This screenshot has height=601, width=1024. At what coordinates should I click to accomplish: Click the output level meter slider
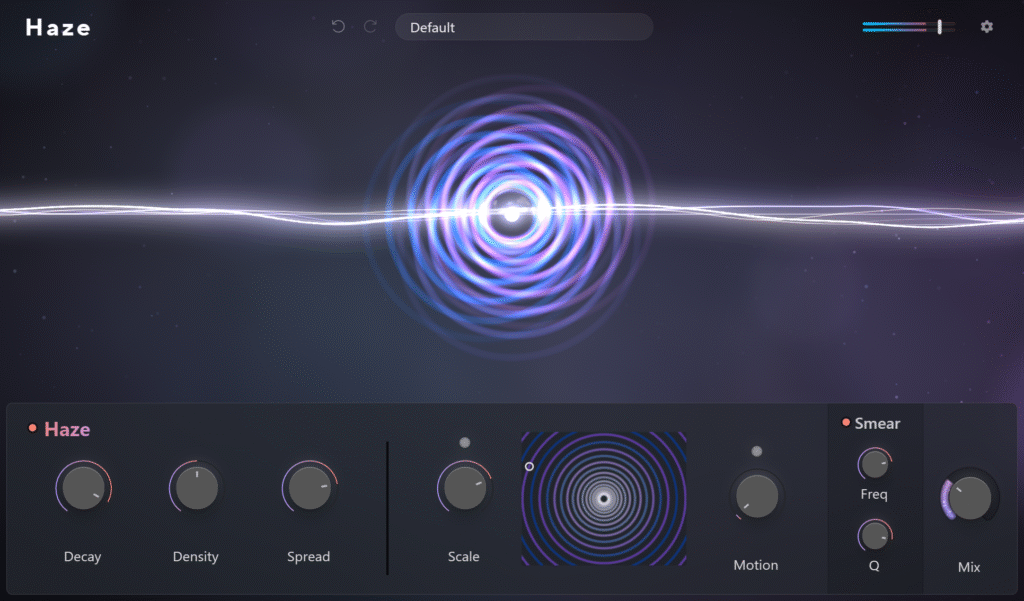908,27
